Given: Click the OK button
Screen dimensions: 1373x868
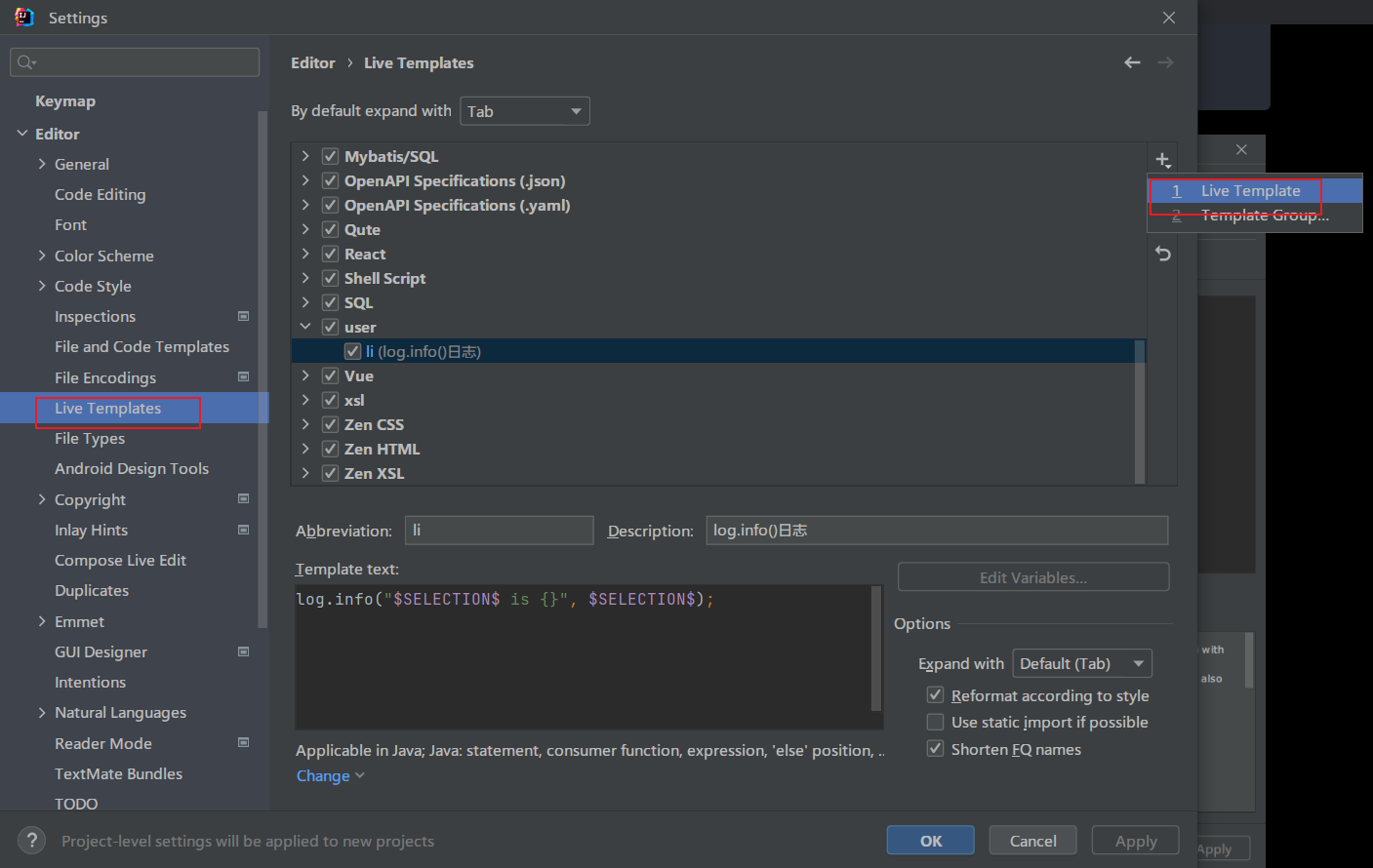Looking at the screenshot, I should tap(930, 841).
